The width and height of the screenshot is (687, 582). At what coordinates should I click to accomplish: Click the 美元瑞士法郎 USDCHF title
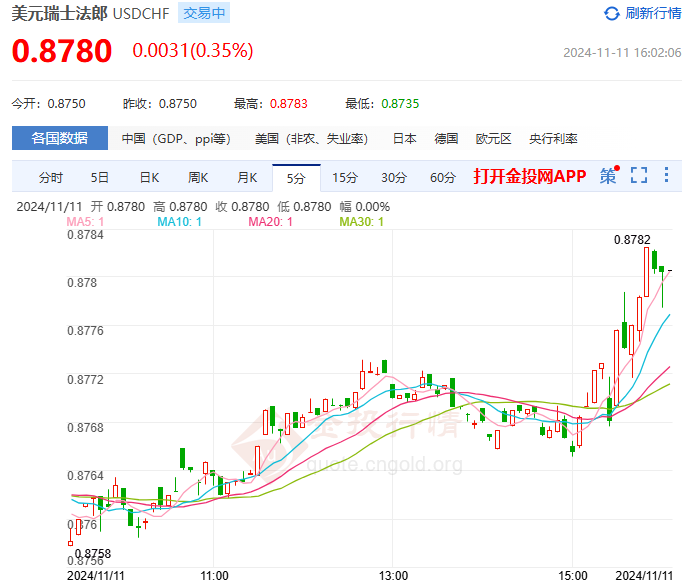tap(90, 13)
